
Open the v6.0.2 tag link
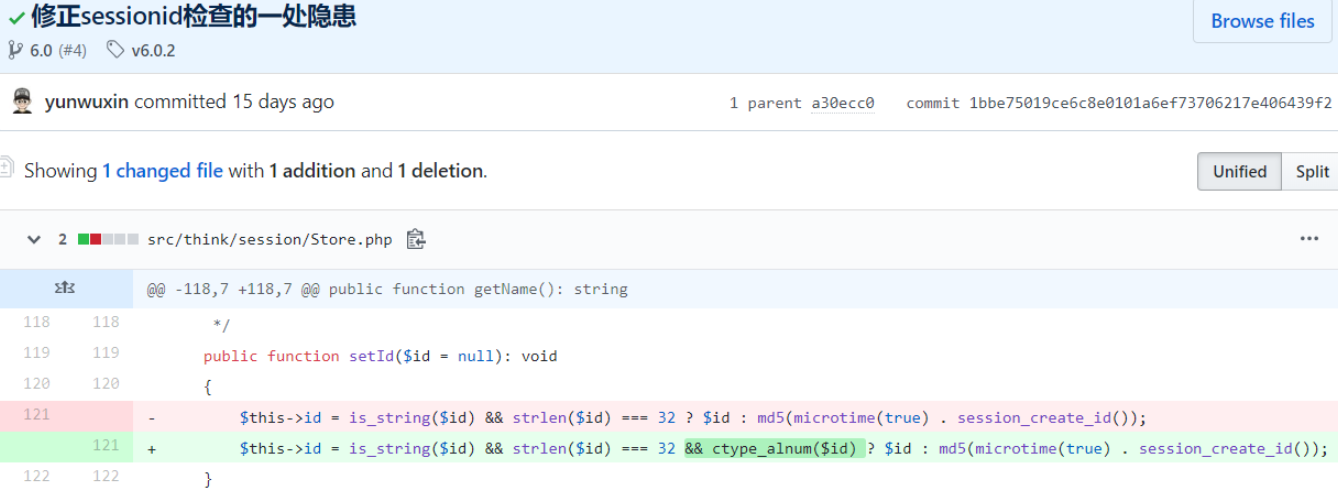(x=153, y=50)
